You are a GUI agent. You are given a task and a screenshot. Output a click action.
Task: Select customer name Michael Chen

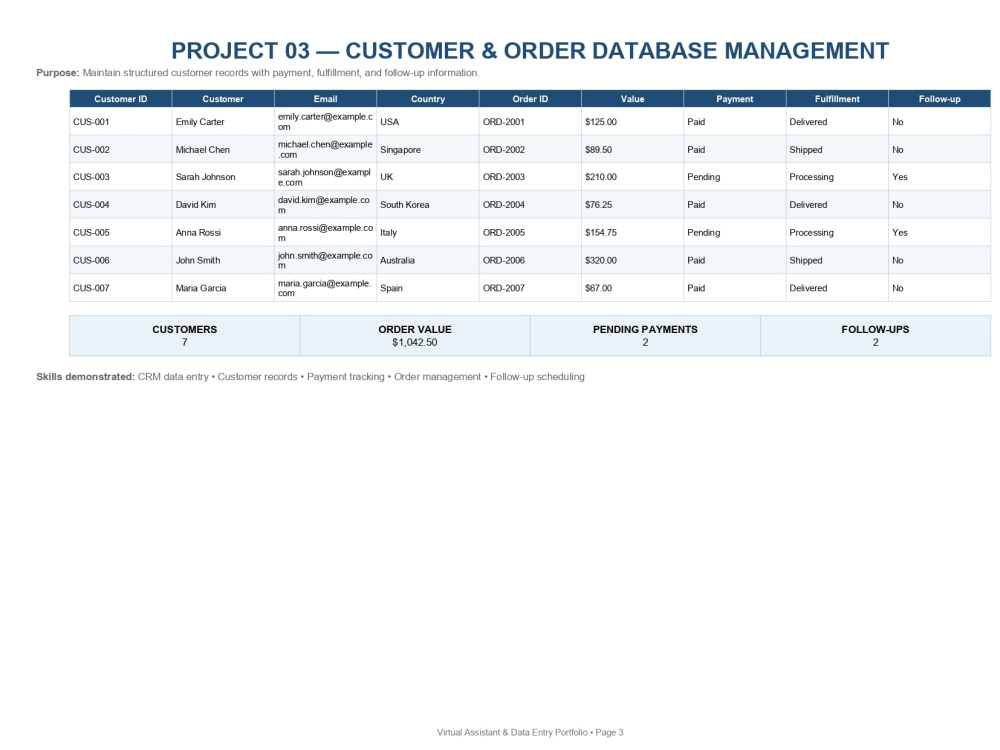202,149
